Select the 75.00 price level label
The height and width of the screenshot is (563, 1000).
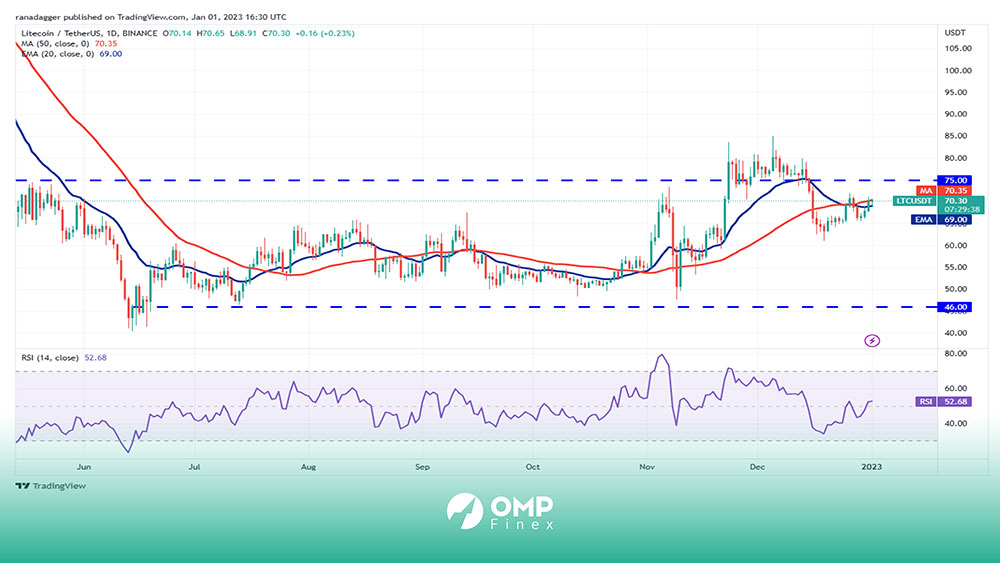click(x=955, y=180)
